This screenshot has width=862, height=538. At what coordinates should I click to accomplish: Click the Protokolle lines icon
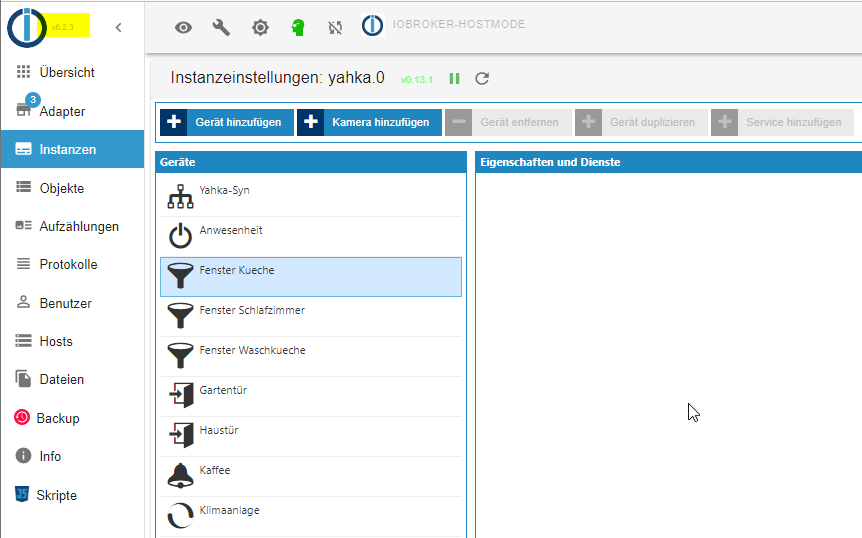(x=24, y=264)
